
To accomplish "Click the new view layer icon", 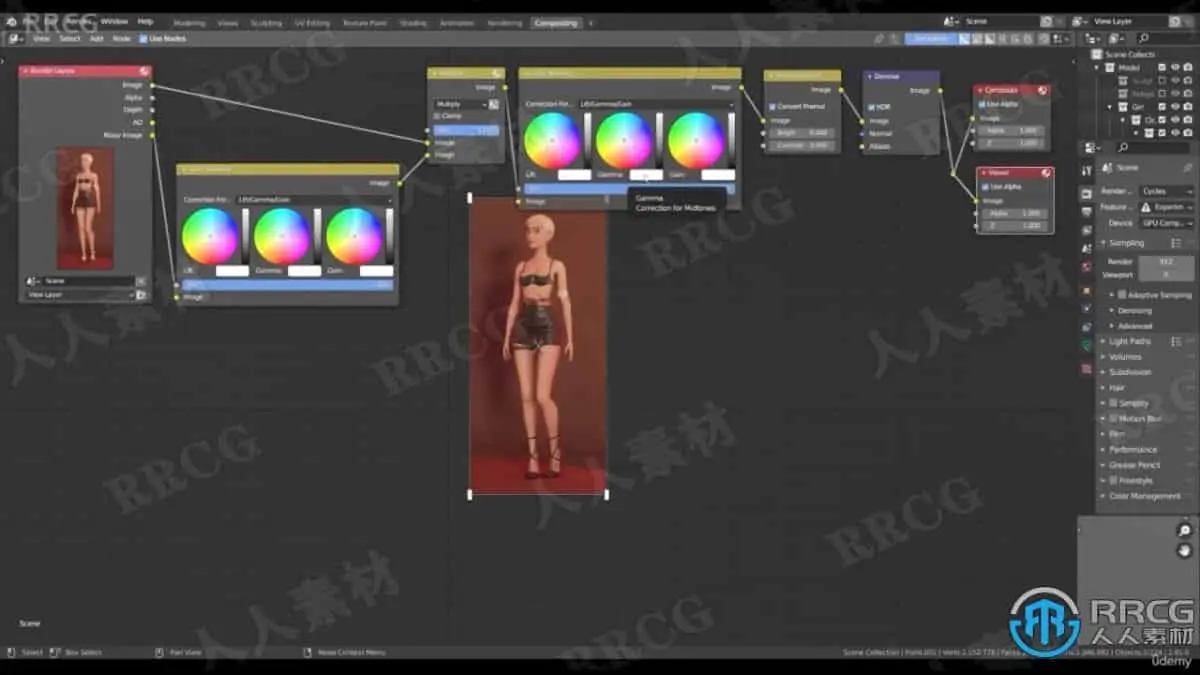I will tap(1176, 21).
